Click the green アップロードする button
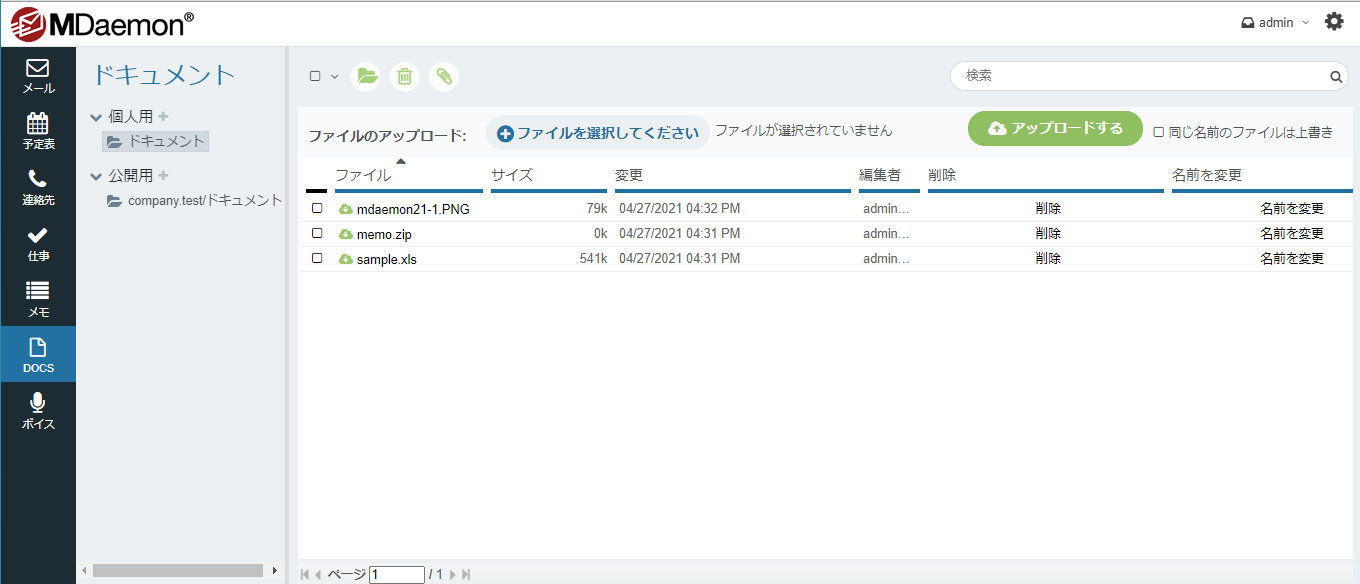Image resolution: width=1360 pixels, height=584 pixels. pos(1054,129)
